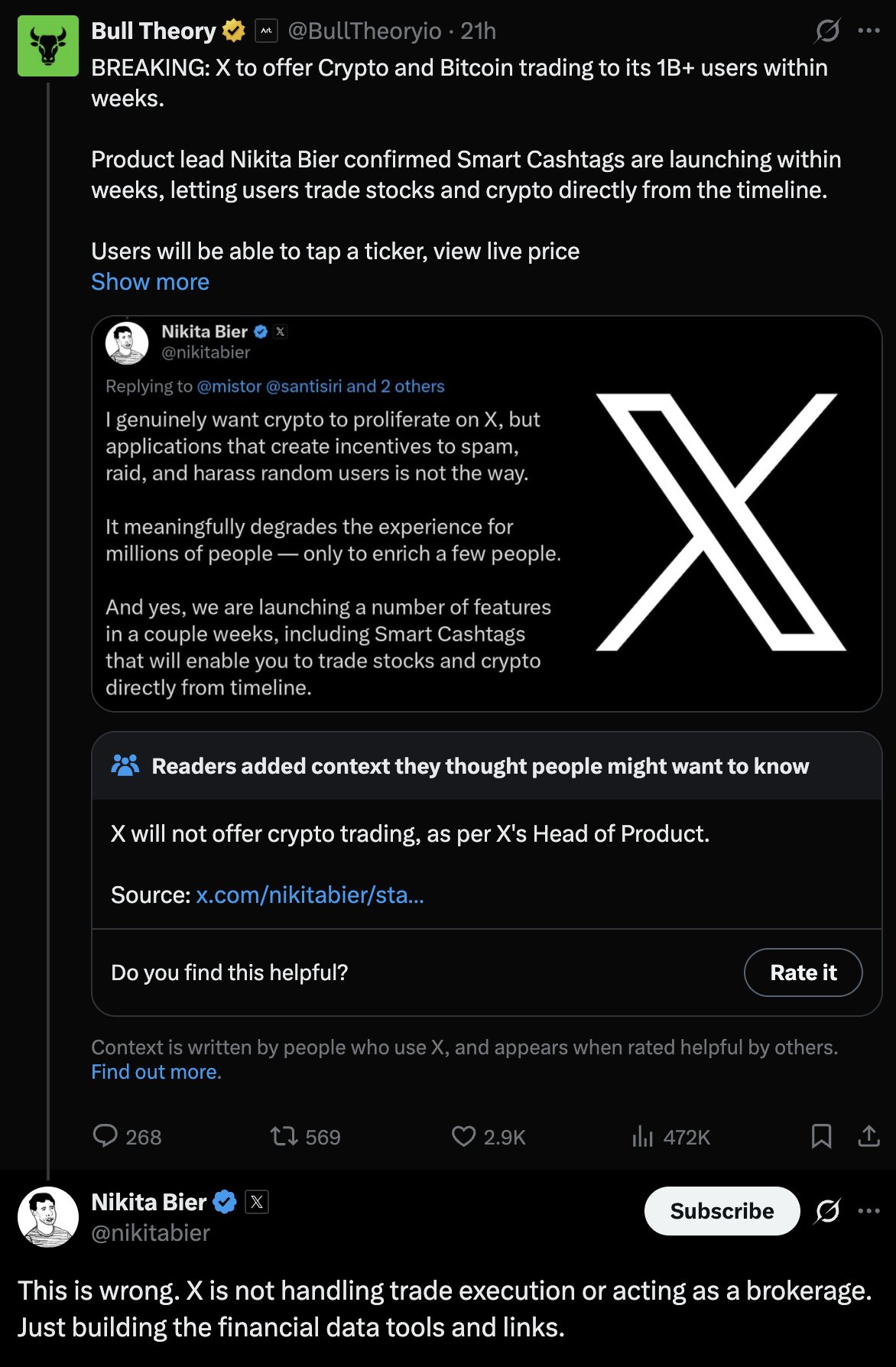Bookmark the Bull Theory post

821,1136
